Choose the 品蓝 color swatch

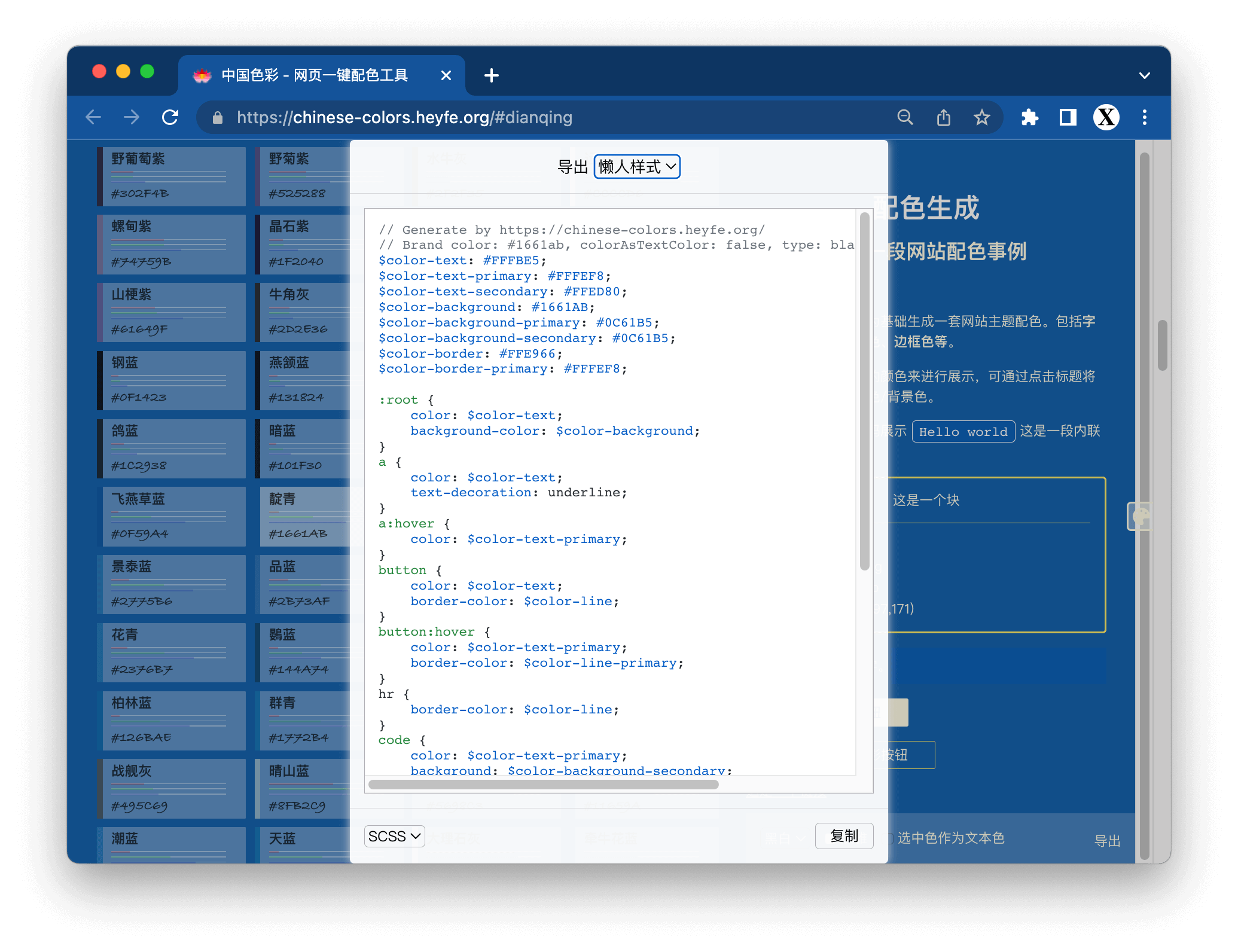pos(303,585)
